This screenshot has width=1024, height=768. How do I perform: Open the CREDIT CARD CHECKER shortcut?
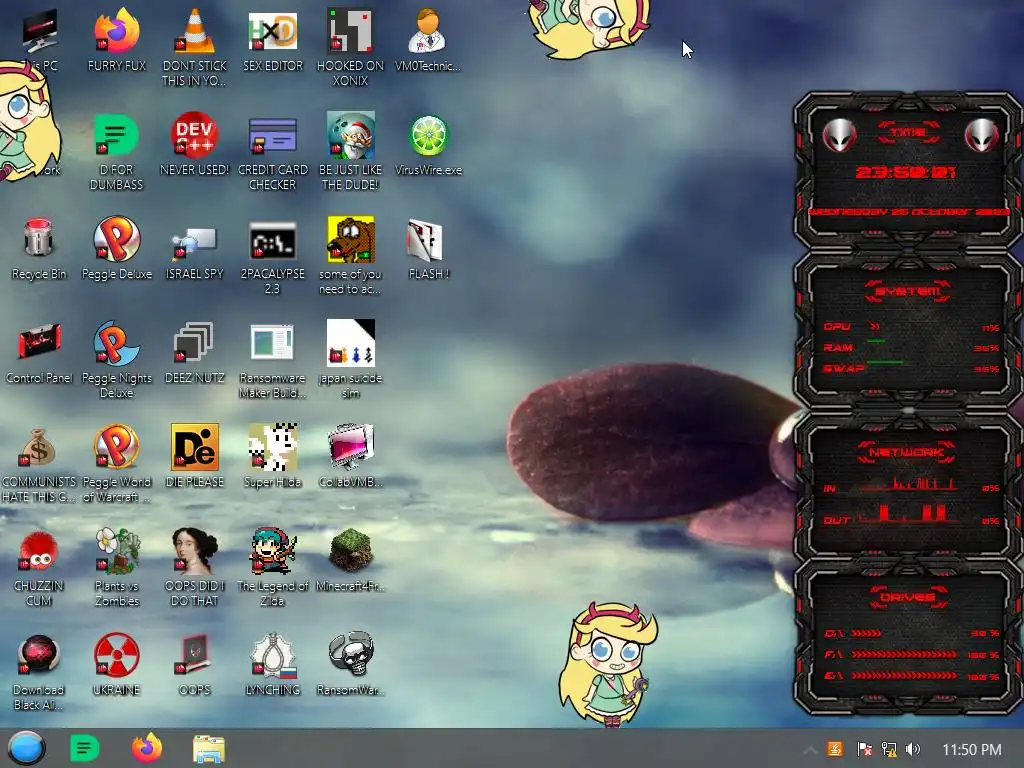point(273,135)
